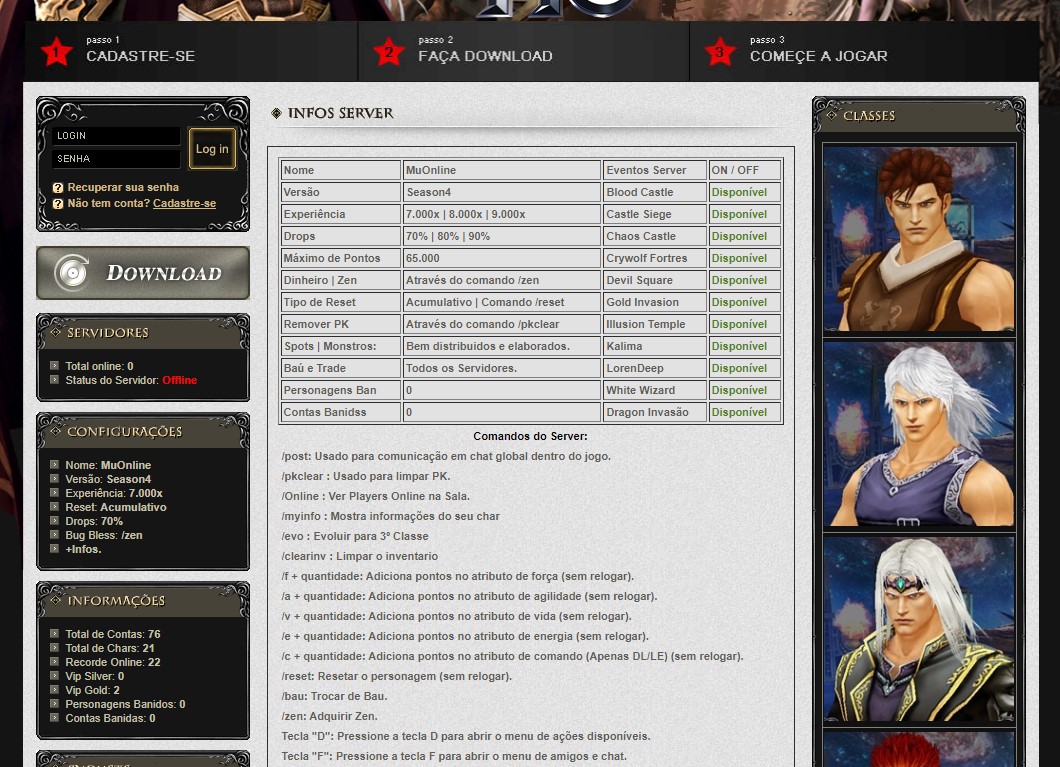Click arrow bullet beside Versão: Season4

tap(55, 478)
